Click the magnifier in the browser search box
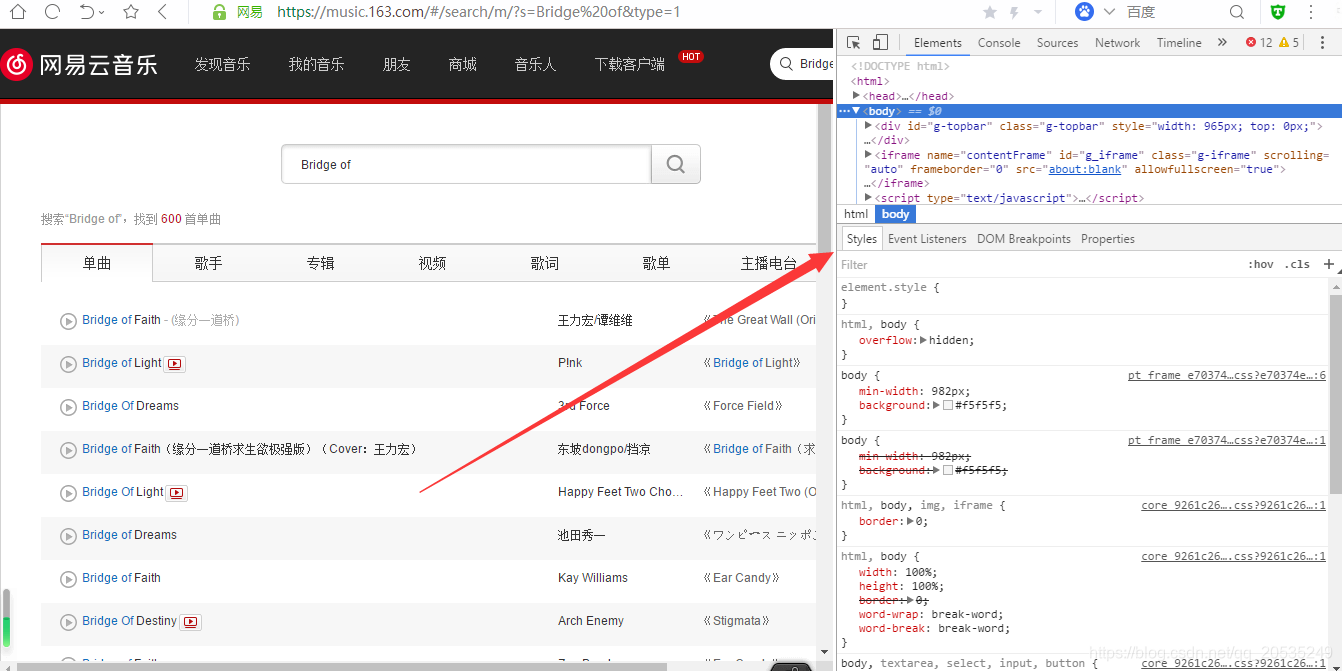This screenshot has width=1342, height=671. coord(1237,12)
